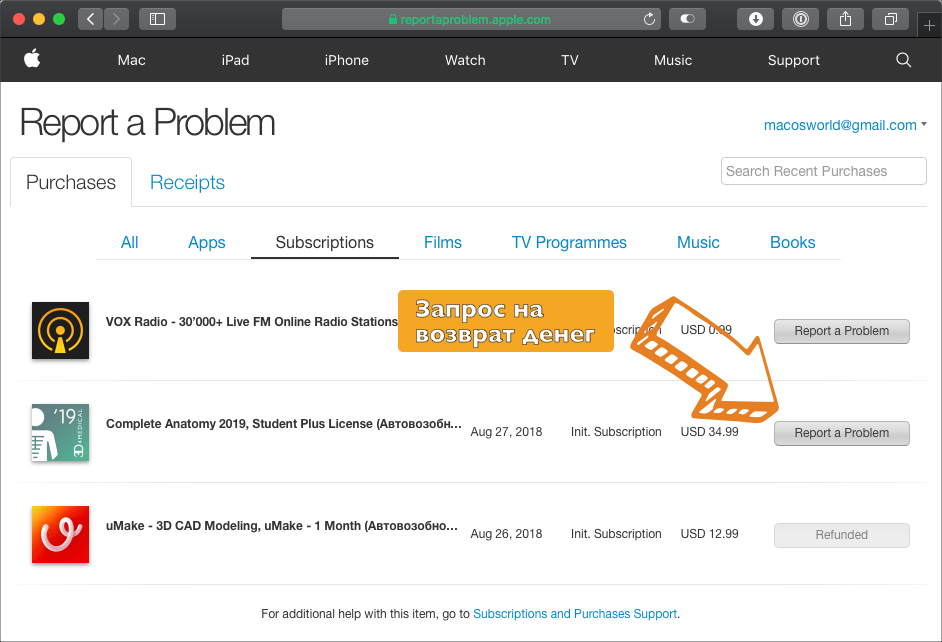Click the reportaproblem.apple.com address bar

coord(472,19)
